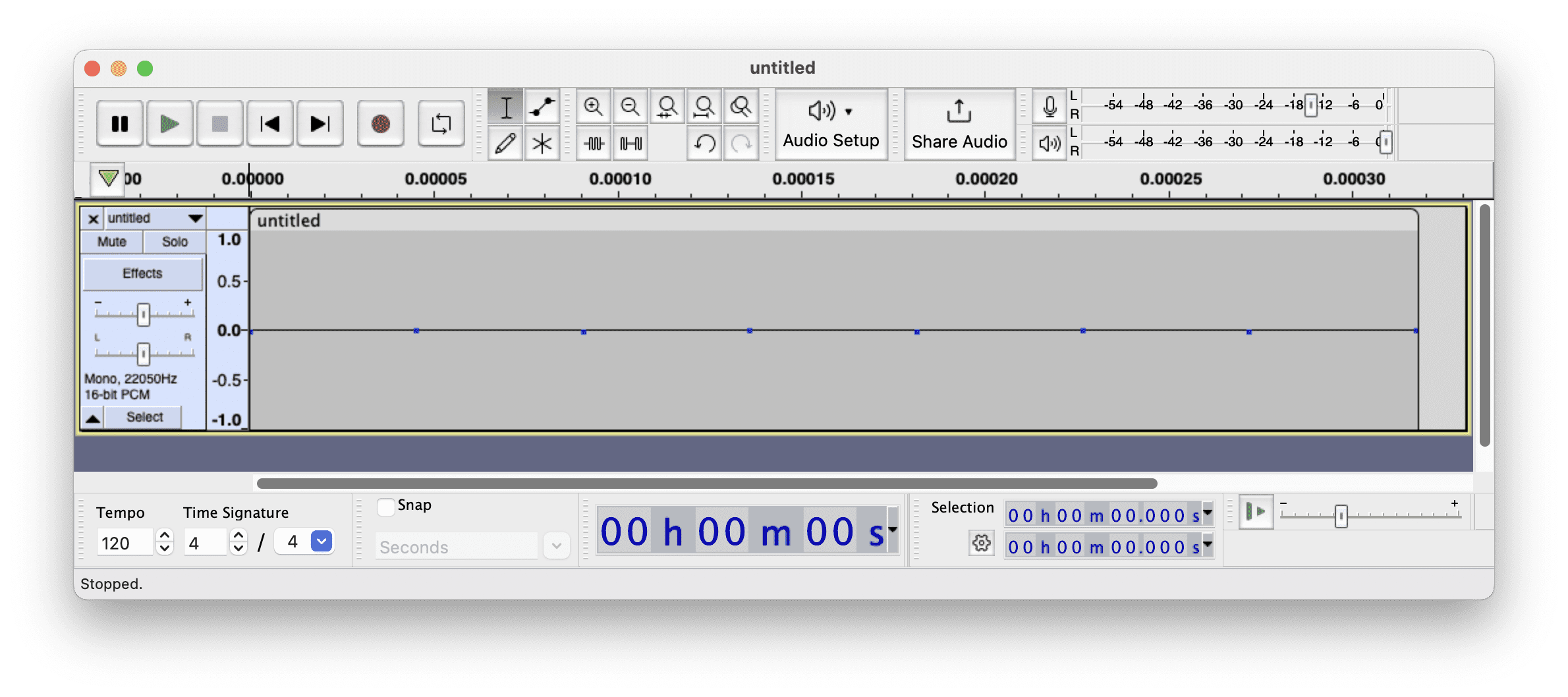Click the Silence audio selection icon

click(630, 143)
